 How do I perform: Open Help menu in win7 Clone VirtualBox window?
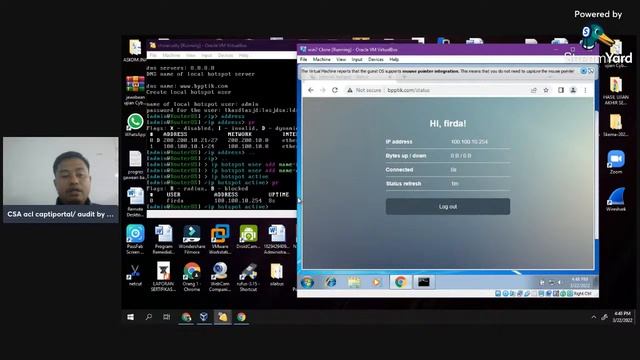394,60
